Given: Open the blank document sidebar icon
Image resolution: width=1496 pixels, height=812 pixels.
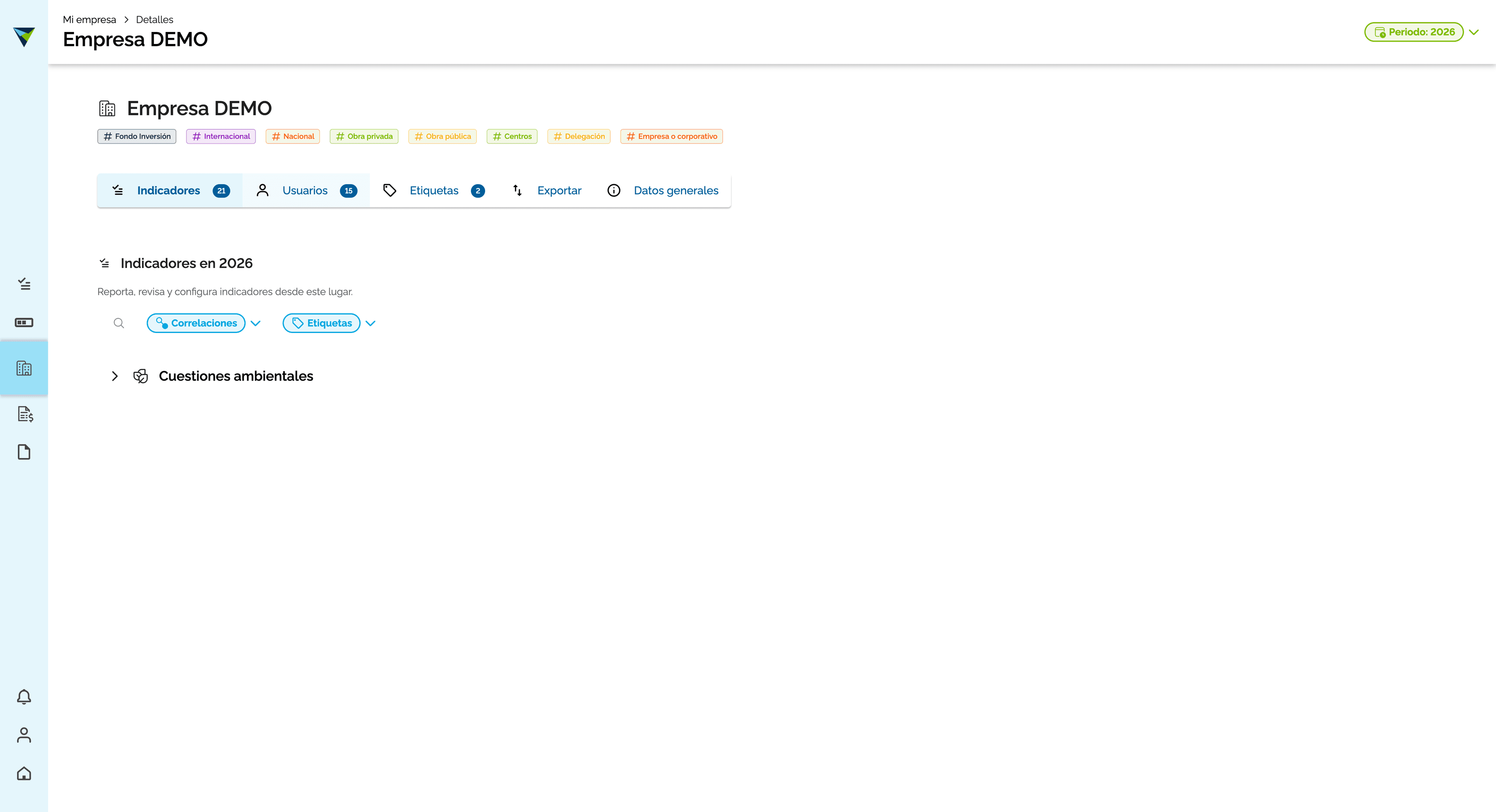Looking at the screenshot, I should tap(24, 452).
